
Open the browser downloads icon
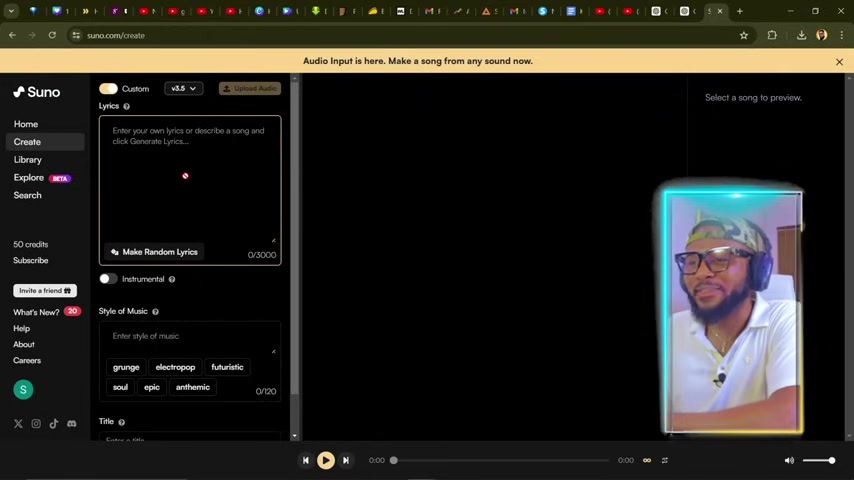coord(801,35)
